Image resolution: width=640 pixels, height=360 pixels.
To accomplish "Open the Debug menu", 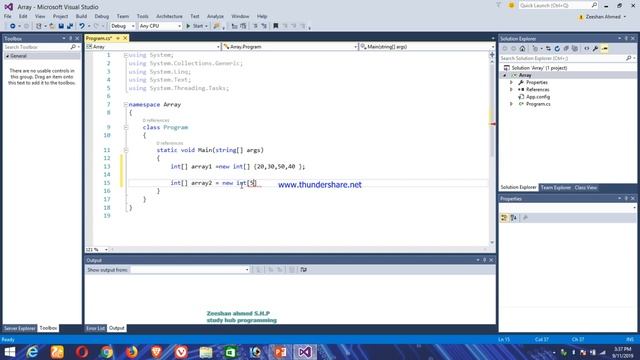I will pyautogui.click(x=102, y=16).
